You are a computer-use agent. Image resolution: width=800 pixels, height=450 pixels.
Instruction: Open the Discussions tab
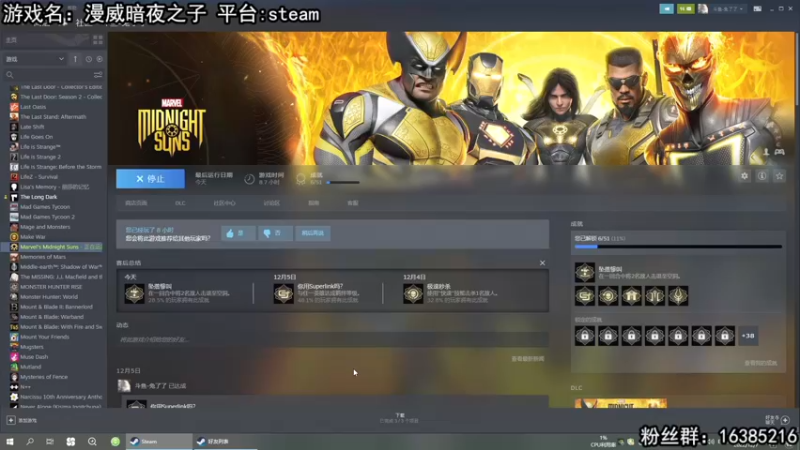point(271,203)
